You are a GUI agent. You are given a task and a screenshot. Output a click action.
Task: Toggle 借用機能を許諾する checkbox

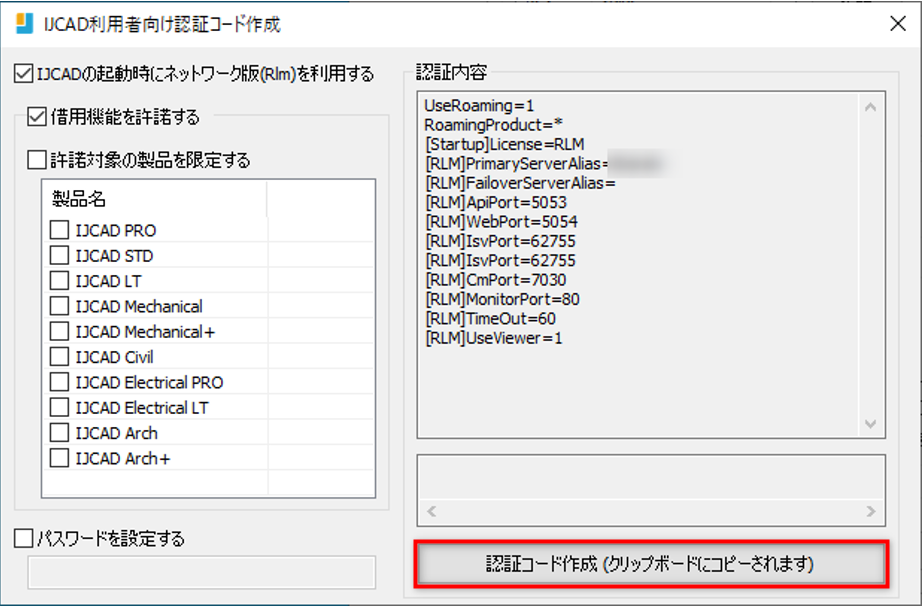click(37, 117)
